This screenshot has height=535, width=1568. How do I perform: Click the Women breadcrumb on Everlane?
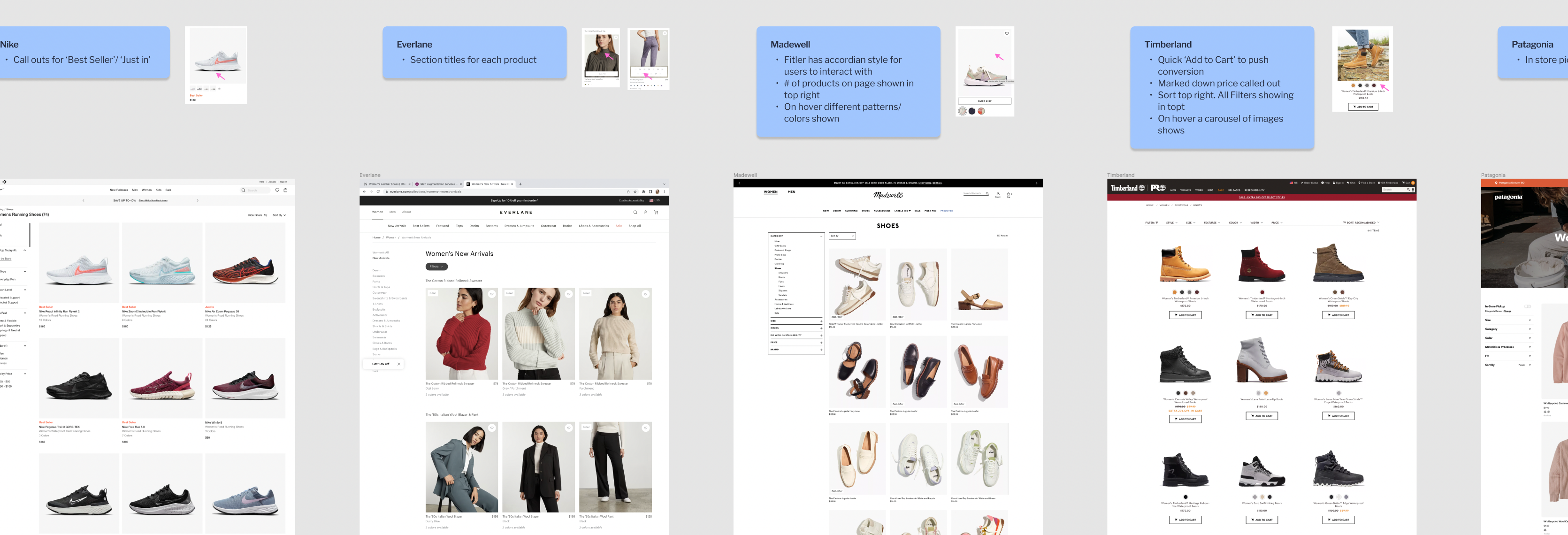[x=391, y=237]
